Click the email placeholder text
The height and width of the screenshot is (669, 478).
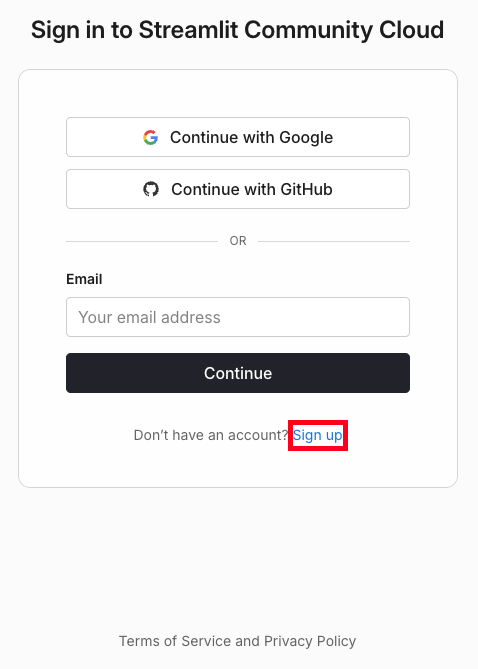(x=149, y=317)
